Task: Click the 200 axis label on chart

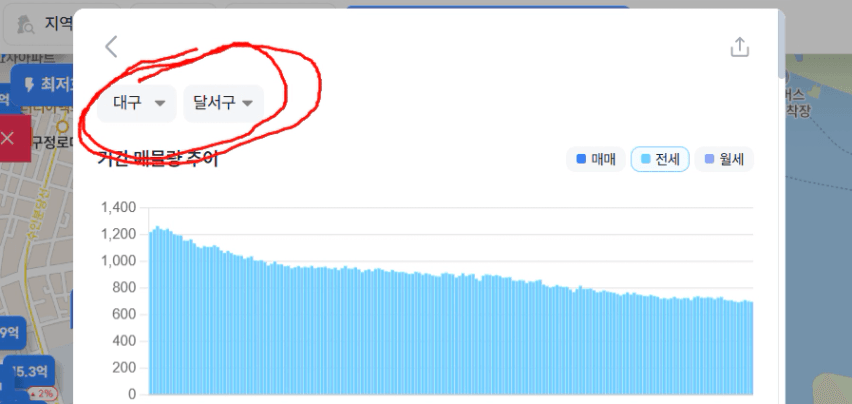Action: (124, 368)
